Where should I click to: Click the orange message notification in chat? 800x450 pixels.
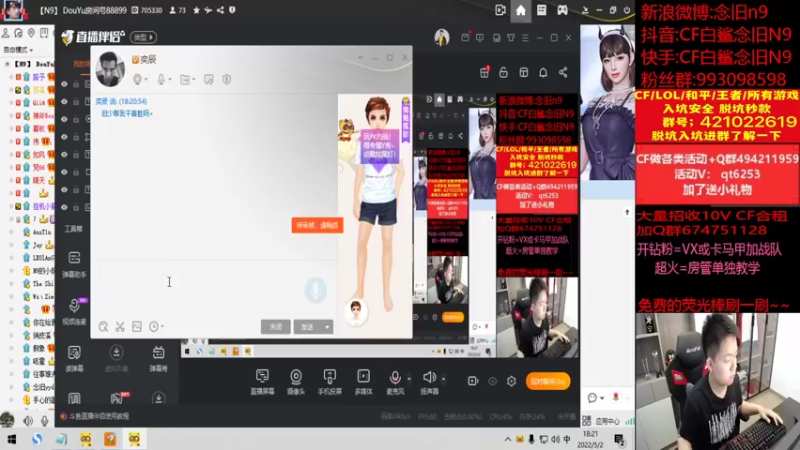coord(317,225)
